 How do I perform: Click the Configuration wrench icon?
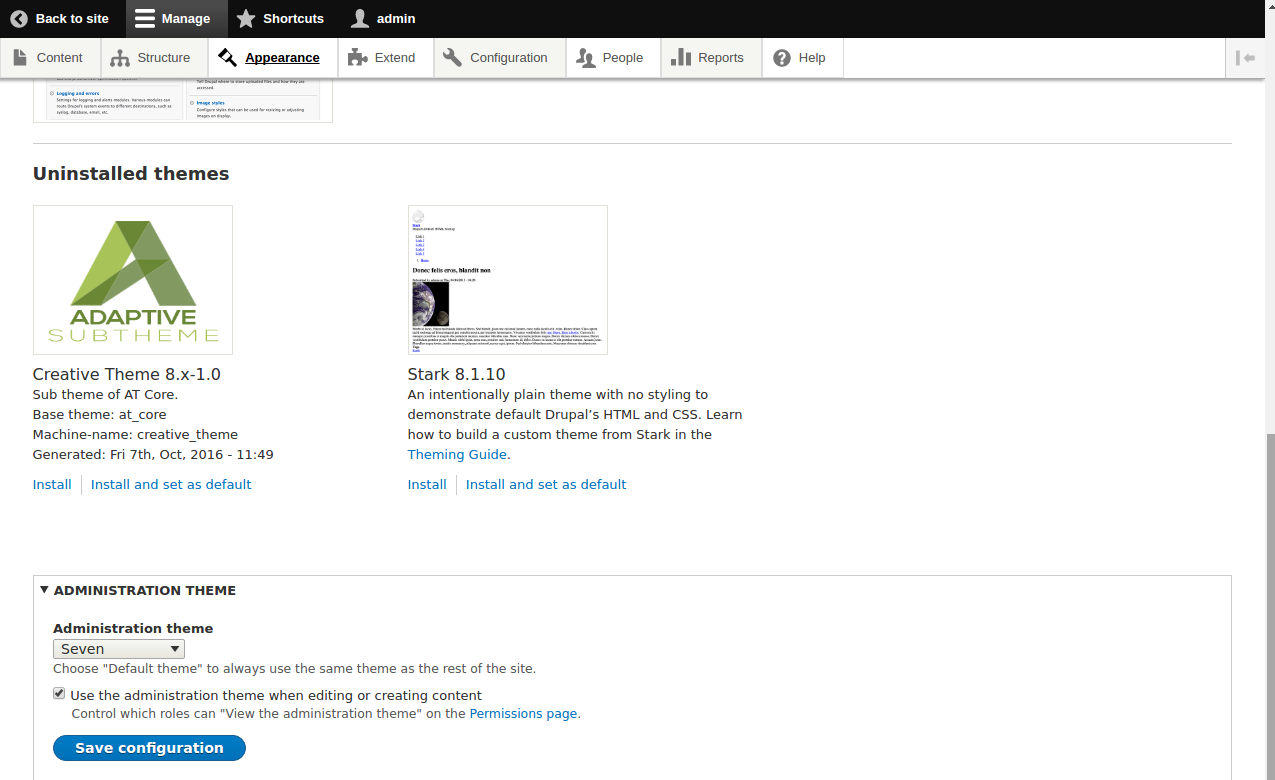pyautogui.click(x=452, y=58)
